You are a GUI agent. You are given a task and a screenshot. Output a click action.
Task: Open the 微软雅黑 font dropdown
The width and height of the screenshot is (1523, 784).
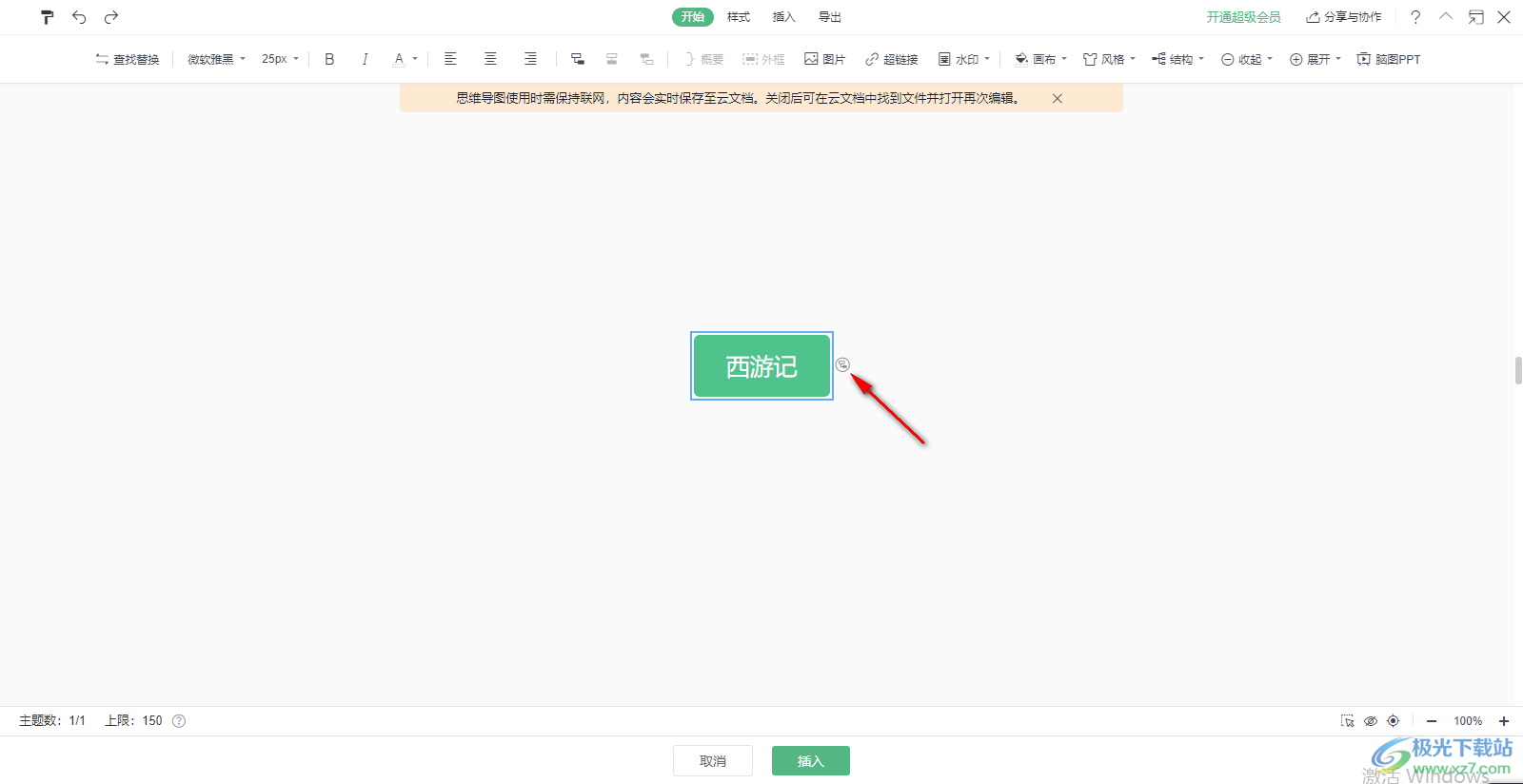[x=216, y=59]
